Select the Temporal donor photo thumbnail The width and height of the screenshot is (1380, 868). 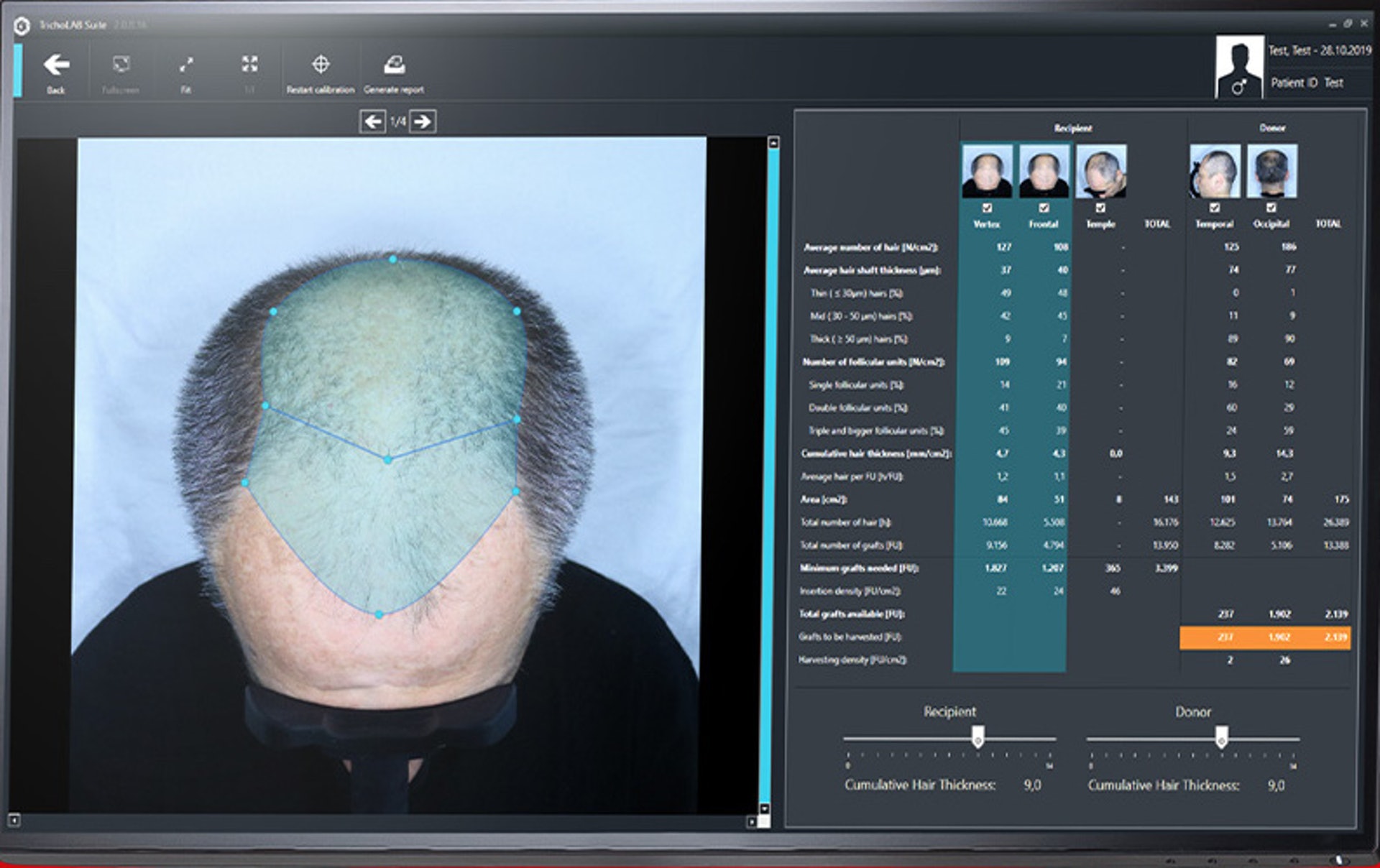pyautogui.click(x=1215, y=171)
